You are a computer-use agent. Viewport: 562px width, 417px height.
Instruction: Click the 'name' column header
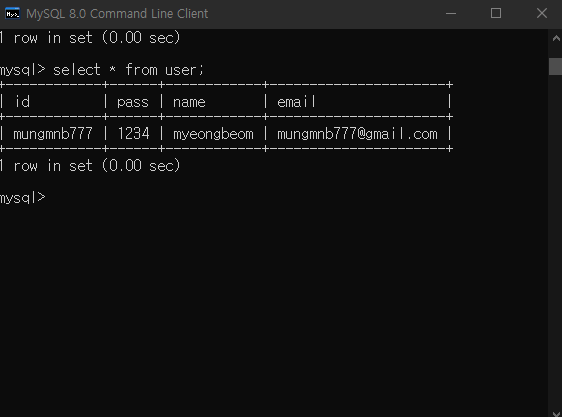coord(189,102)
